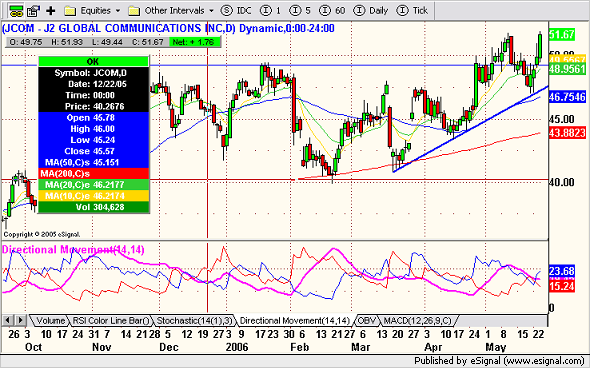Select the Daily interval button

tap(371, 11)
